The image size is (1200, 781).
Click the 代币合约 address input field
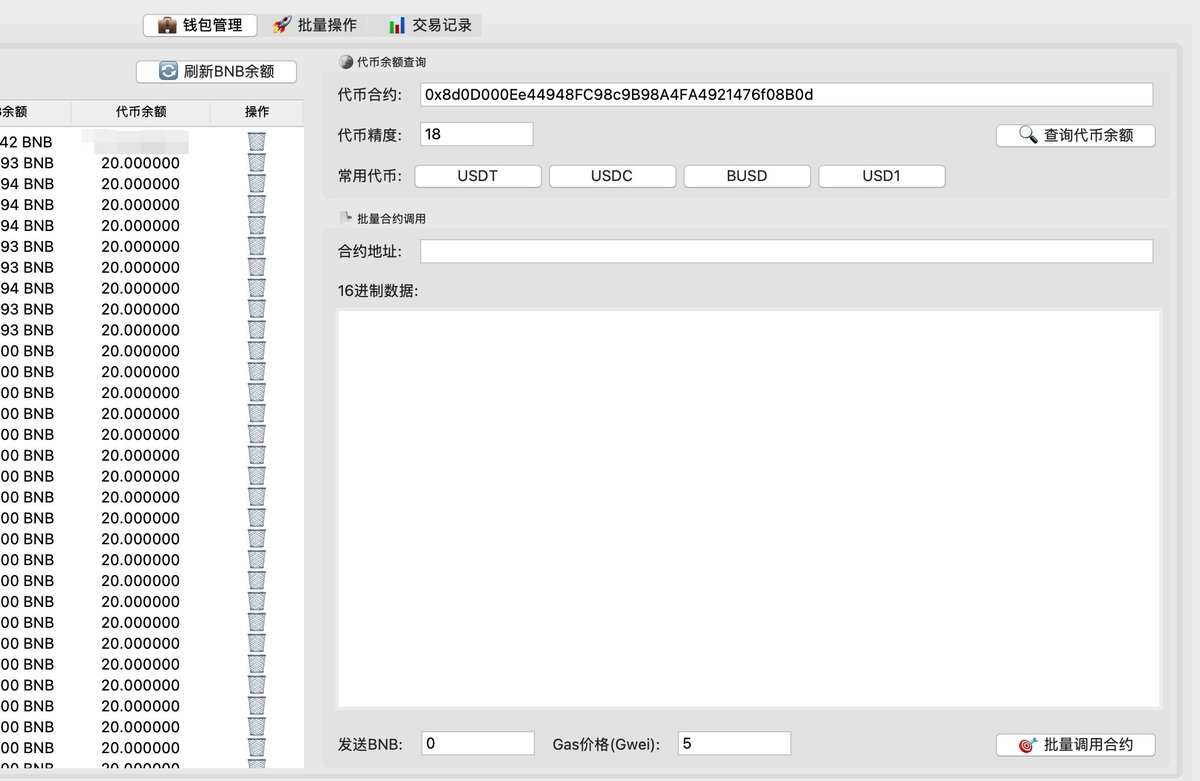(786, 95)
